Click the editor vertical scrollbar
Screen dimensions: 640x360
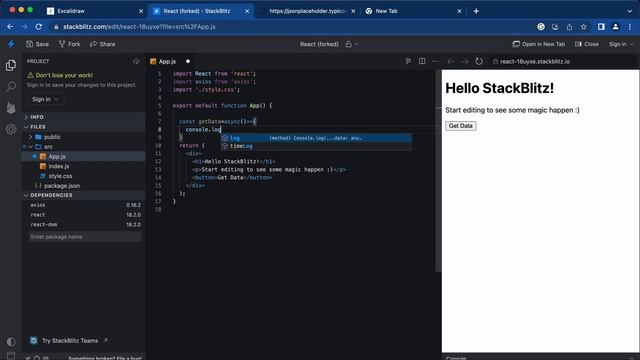tap(438, 171)
